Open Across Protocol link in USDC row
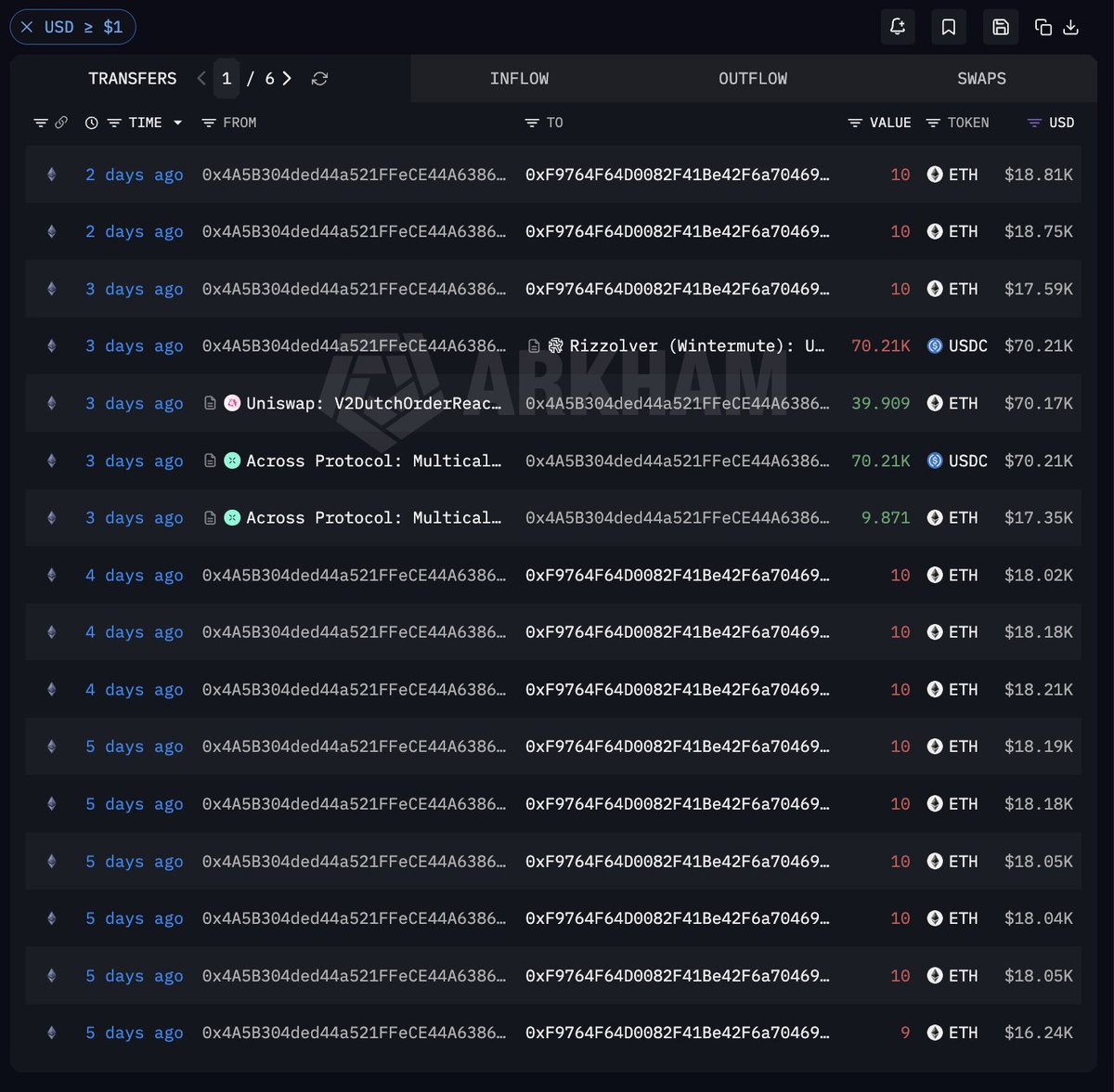This screenshot has width=1114, height=1092. tap(374, 461)
